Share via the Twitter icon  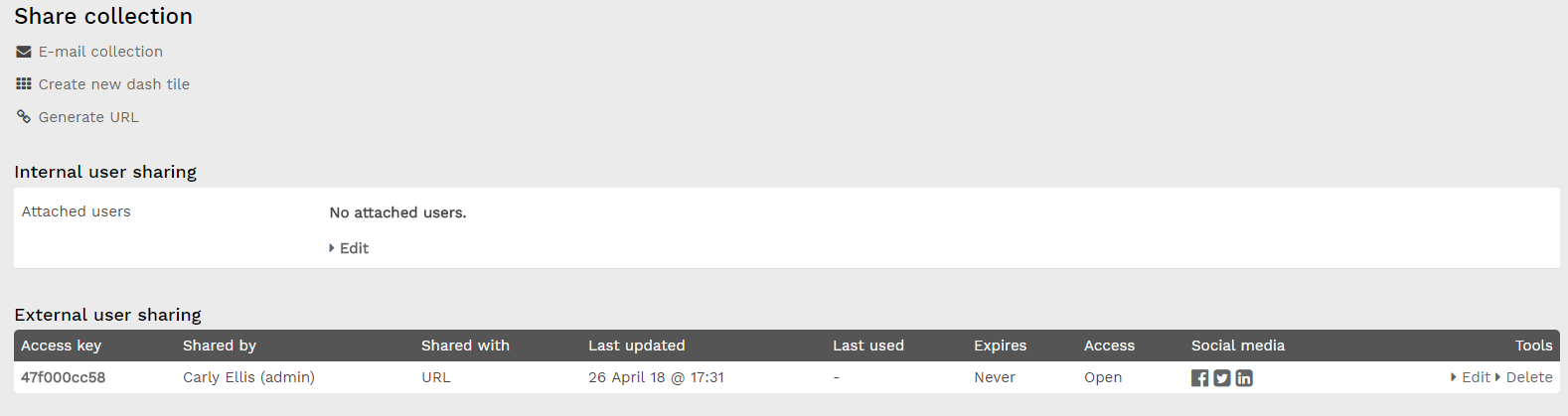[1222, 378]
